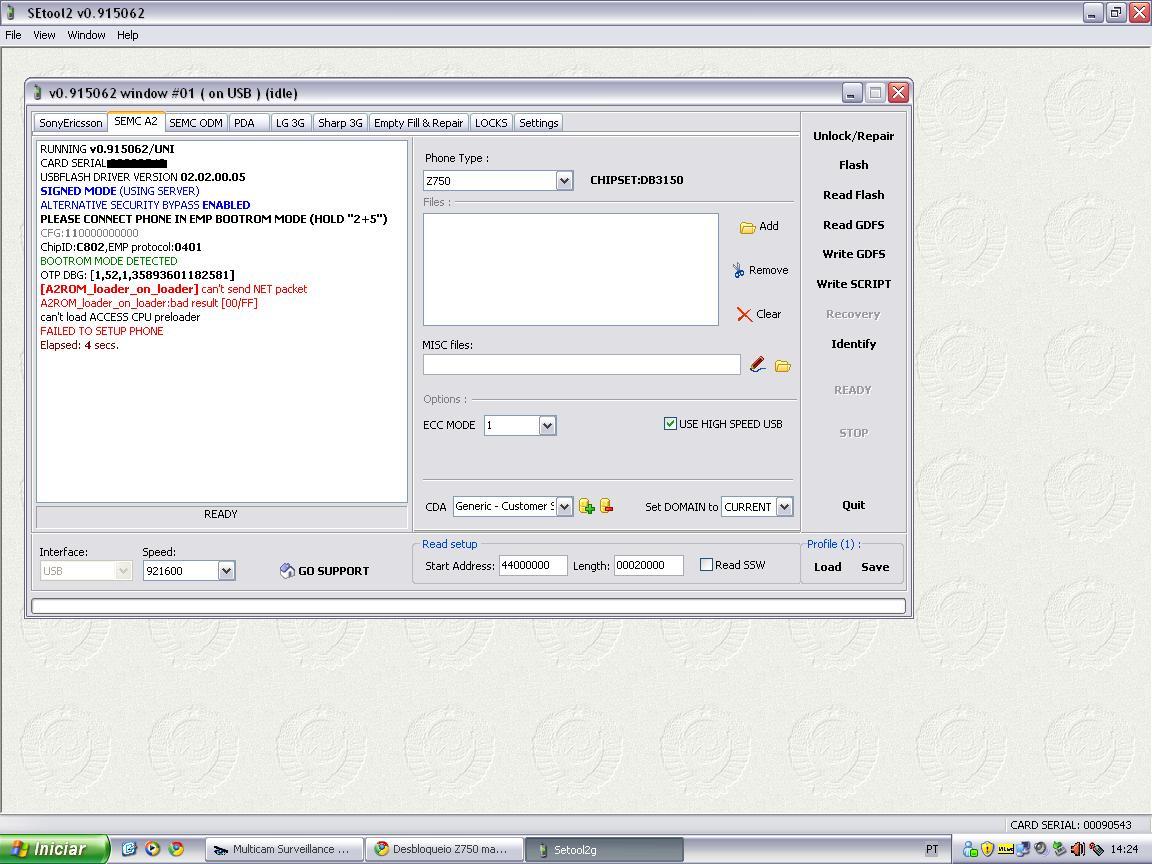Click the red tag tray icon
Image resolution: width=1152 pixels, height=864 pixels.
(1095, 849)
